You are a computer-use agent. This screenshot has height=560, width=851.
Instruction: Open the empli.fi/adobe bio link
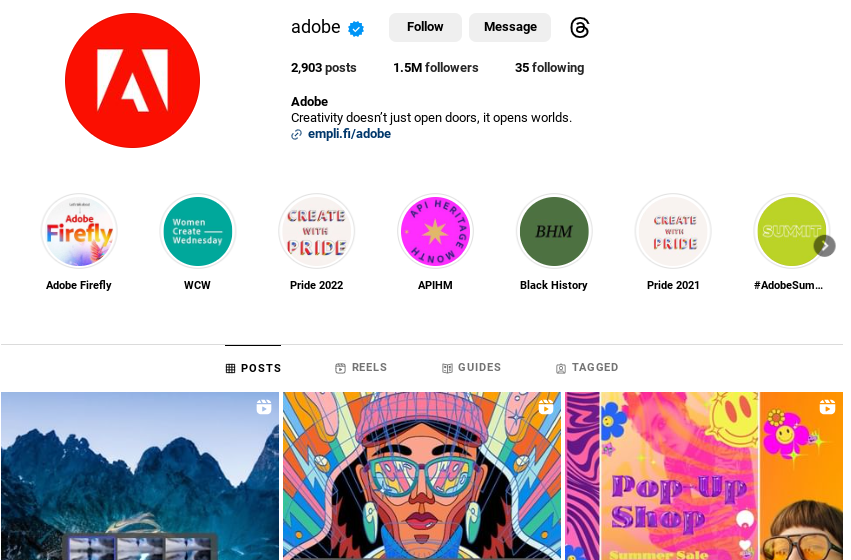[x=349, y=134]
